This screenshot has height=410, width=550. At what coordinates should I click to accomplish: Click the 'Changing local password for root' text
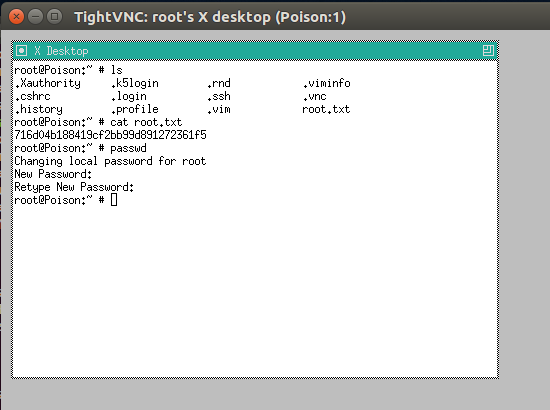point(110,161)
